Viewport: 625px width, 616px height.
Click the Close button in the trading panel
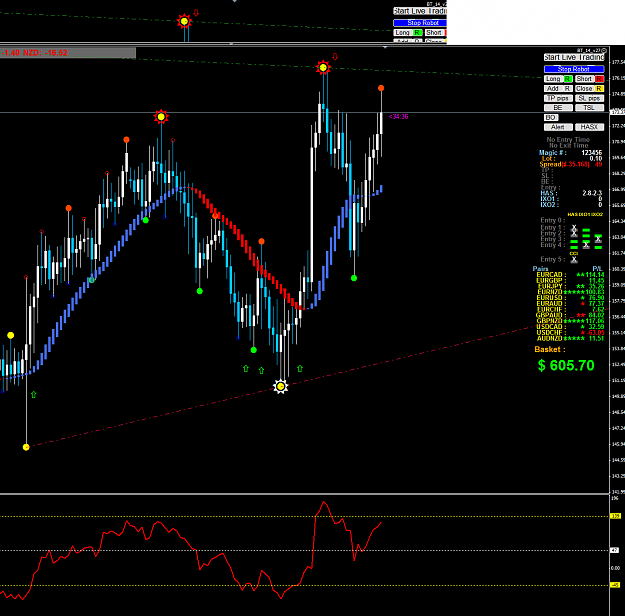tap(584, 89)
